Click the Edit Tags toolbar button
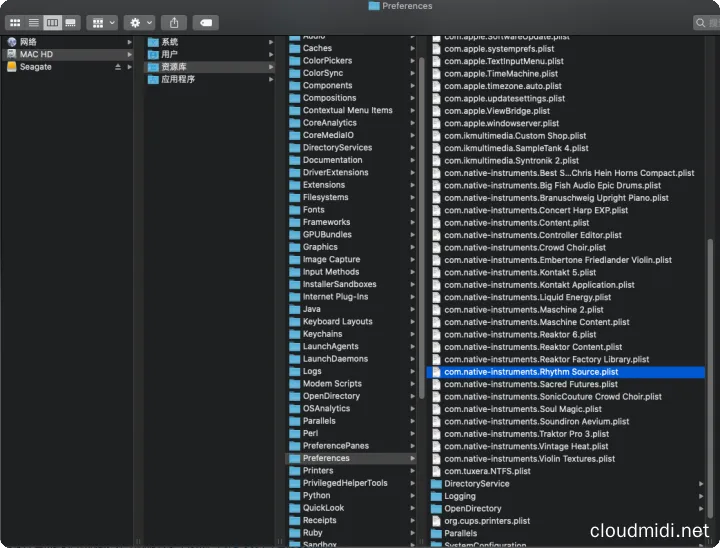The image size is (720, 548). (x=204, y=22)
